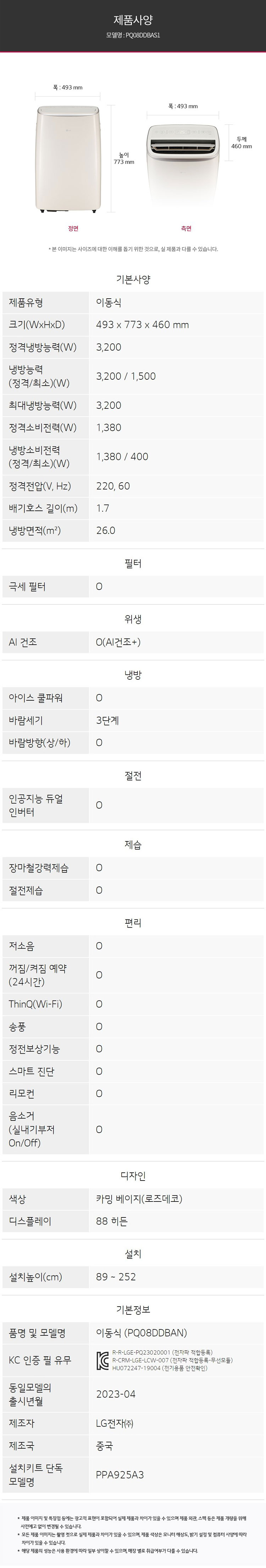The width and height of the screenshot is (266, 1568).
Task: Click the 높이 773 mm dimension label
Action: pos(124,158)
